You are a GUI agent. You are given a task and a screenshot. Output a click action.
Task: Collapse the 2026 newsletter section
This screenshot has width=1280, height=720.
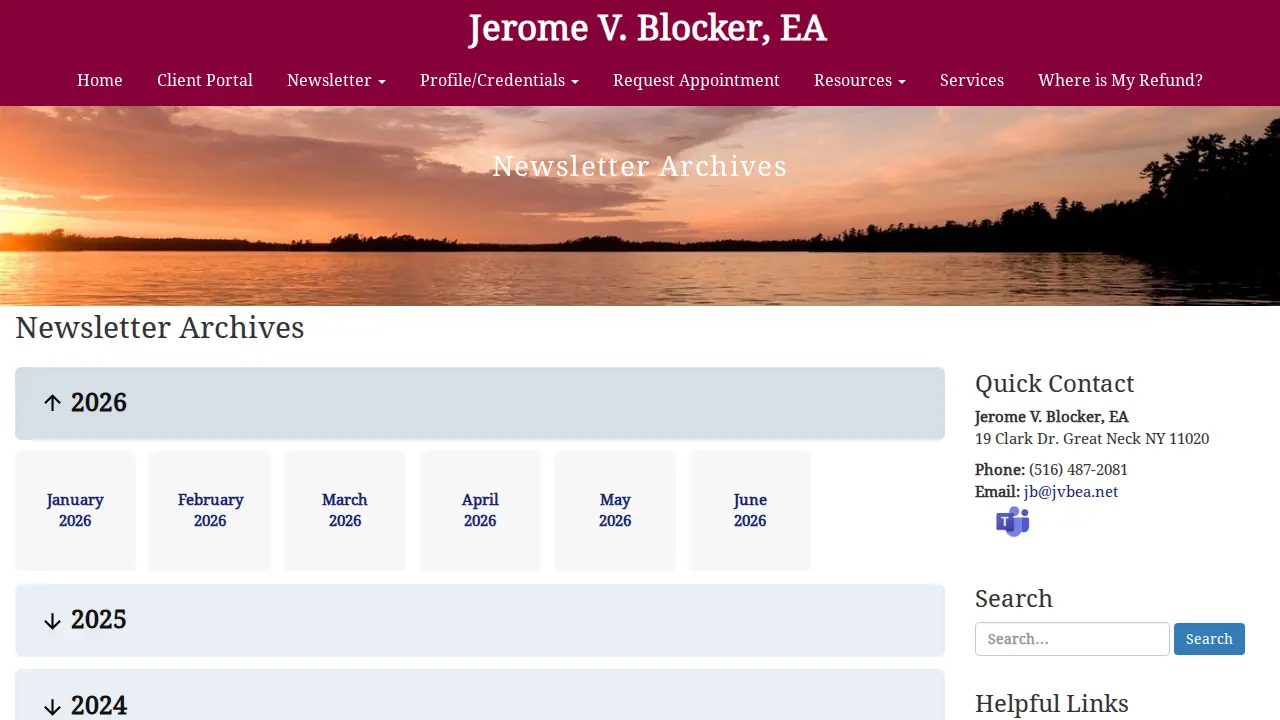coord(480,403)
